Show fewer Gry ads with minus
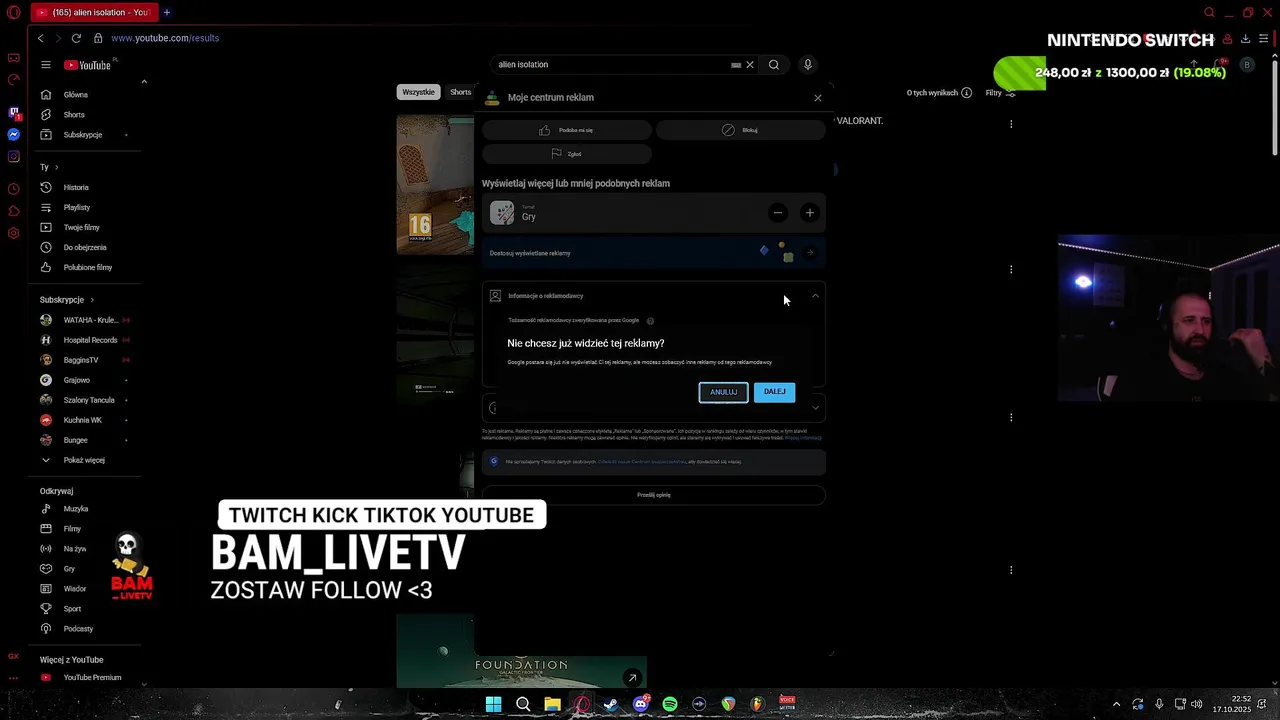Image resolution: width=1280 pixels, height=720 pixels. (778, 212)
